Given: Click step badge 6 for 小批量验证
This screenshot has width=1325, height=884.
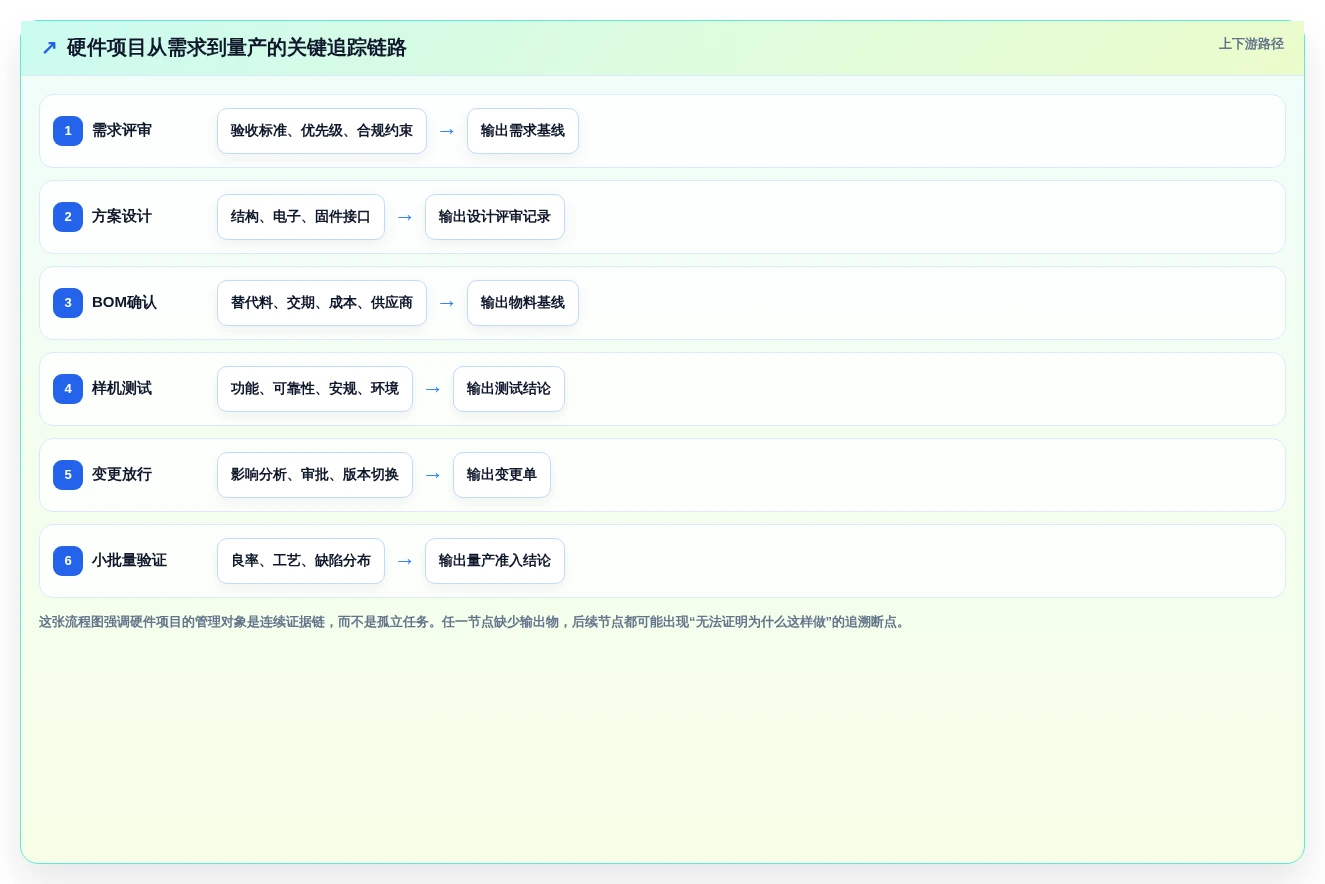Looking at the screenshot, I should [68, 561].
